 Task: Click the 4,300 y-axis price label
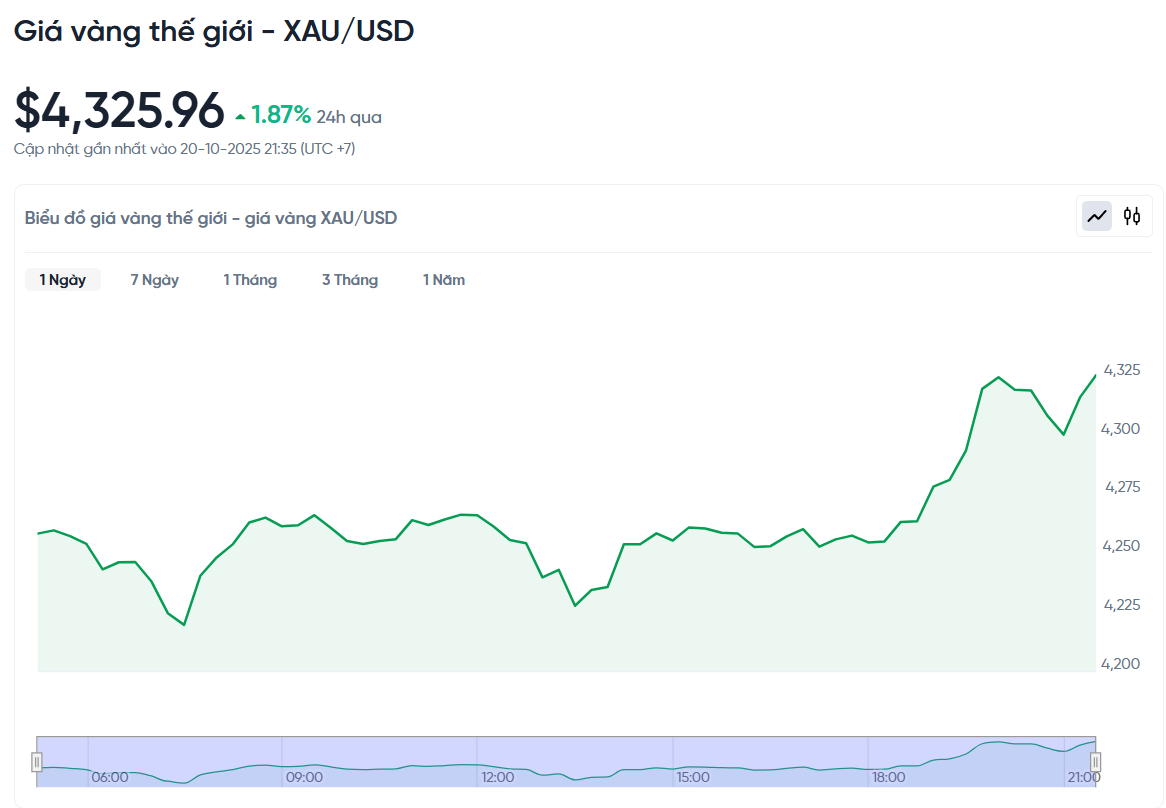(x=1120, y=429)
